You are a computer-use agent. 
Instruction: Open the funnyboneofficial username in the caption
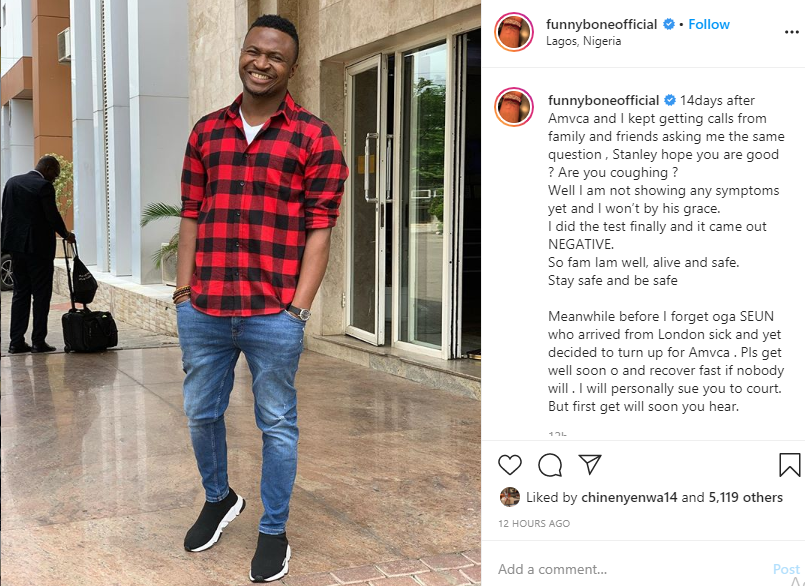tap(603, 100)
